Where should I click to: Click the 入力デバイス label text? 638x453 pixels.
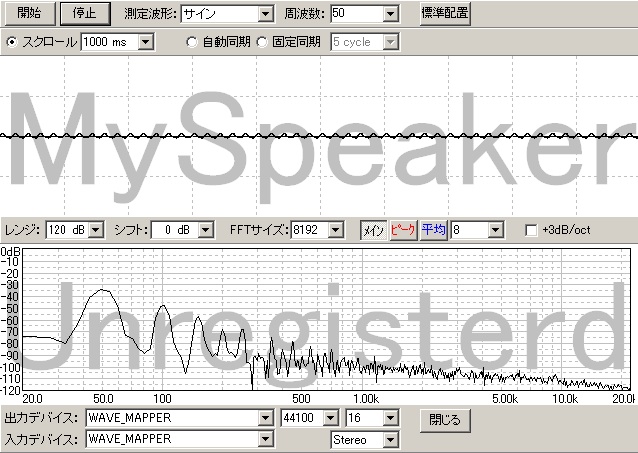[41, 439]
